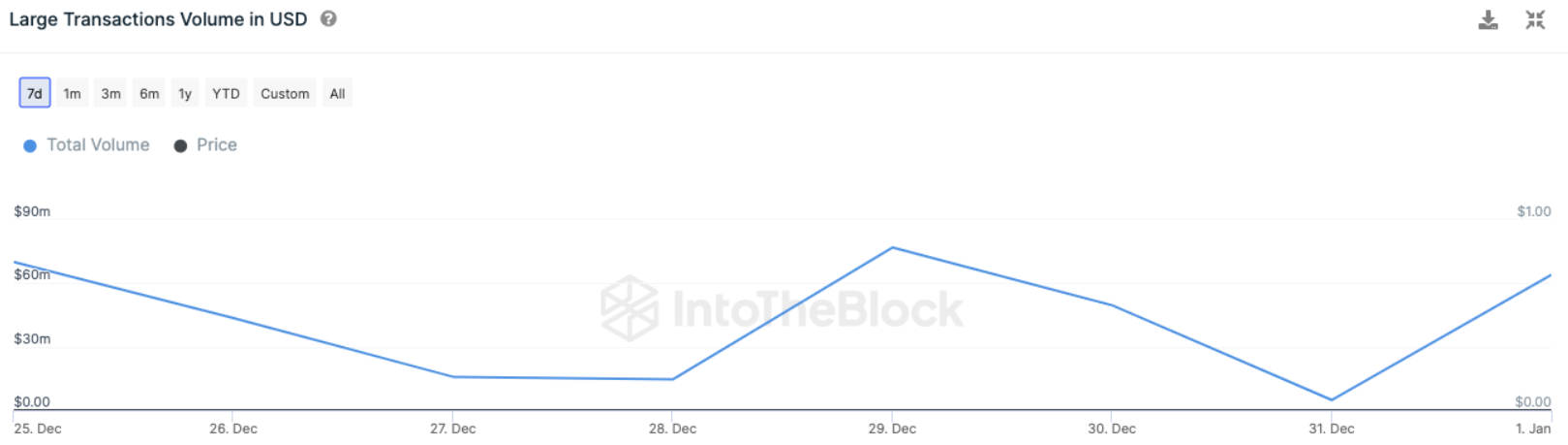Click the blue Total Volume legend dot
This screenshot has height=445, width=1568.
tap(30, 145)
